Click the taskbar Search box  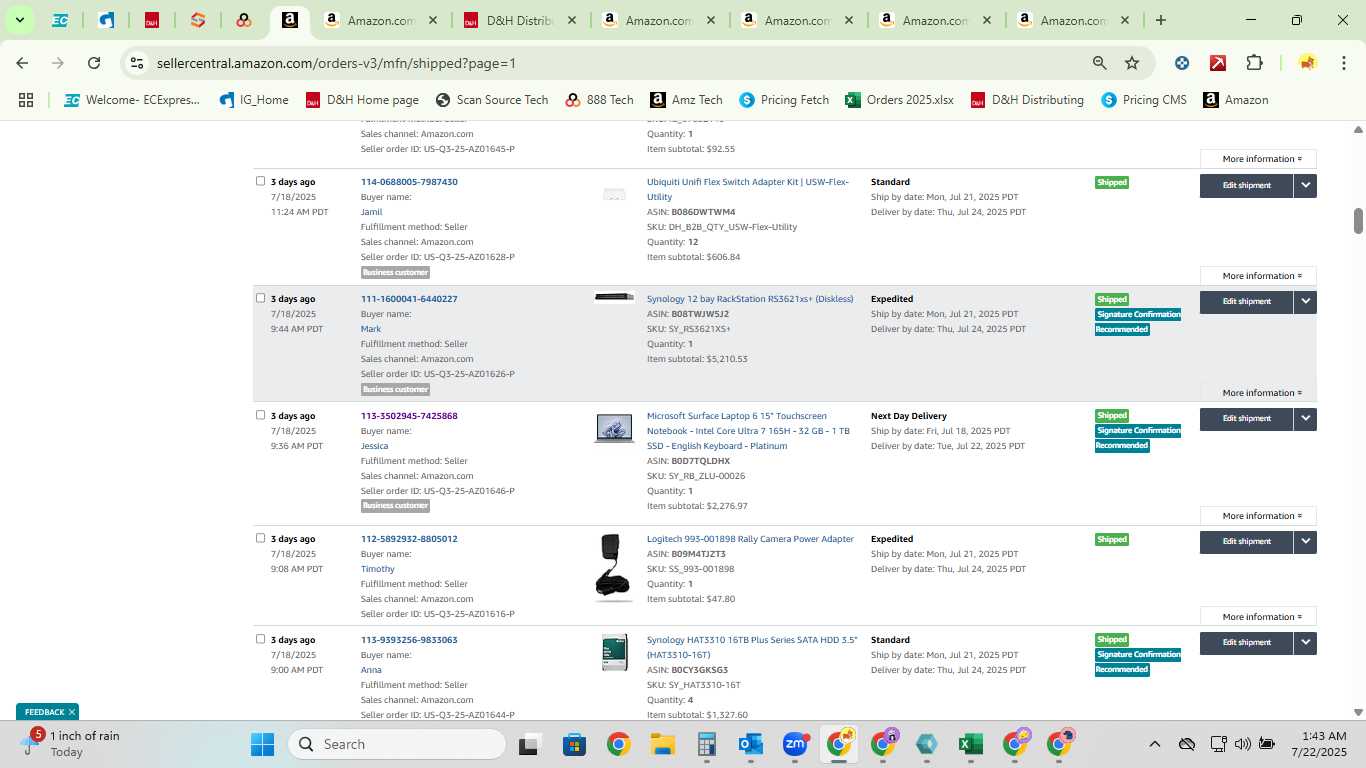click(x=397, y=744)
